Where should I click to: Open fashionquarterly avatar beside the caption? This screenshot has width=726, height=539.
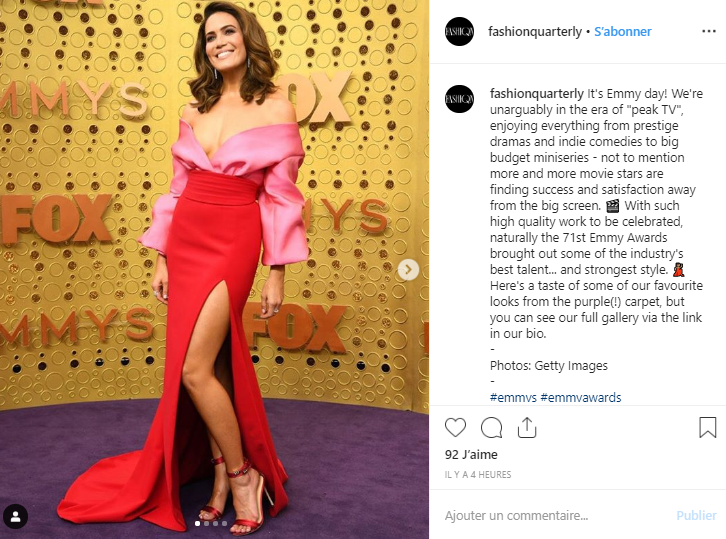point(459,99)
